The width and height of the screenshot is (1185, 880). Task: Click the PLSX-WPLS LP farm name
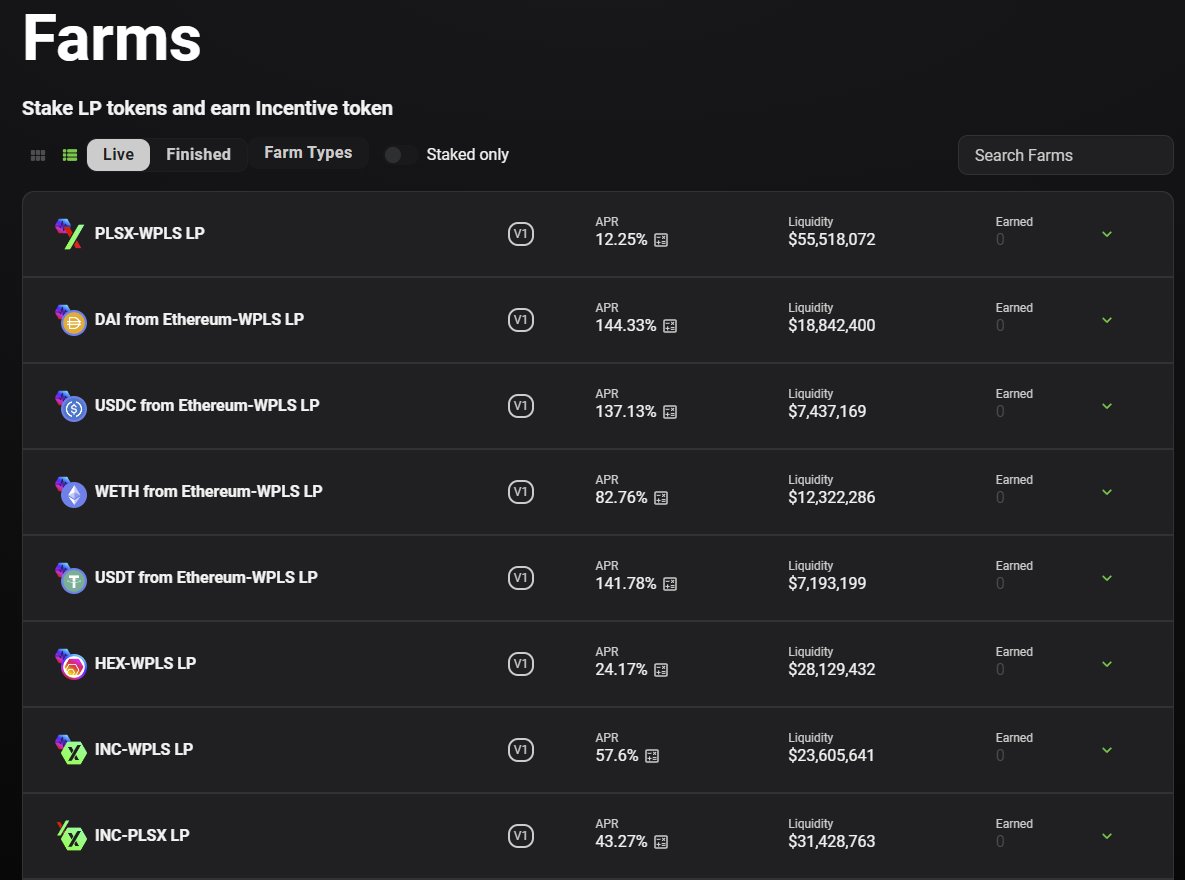point(150,234)
